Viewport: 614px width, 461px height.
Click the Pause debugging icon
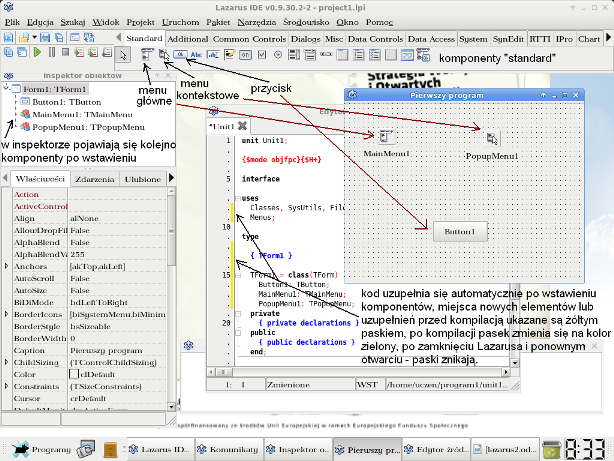coord(52,52)
